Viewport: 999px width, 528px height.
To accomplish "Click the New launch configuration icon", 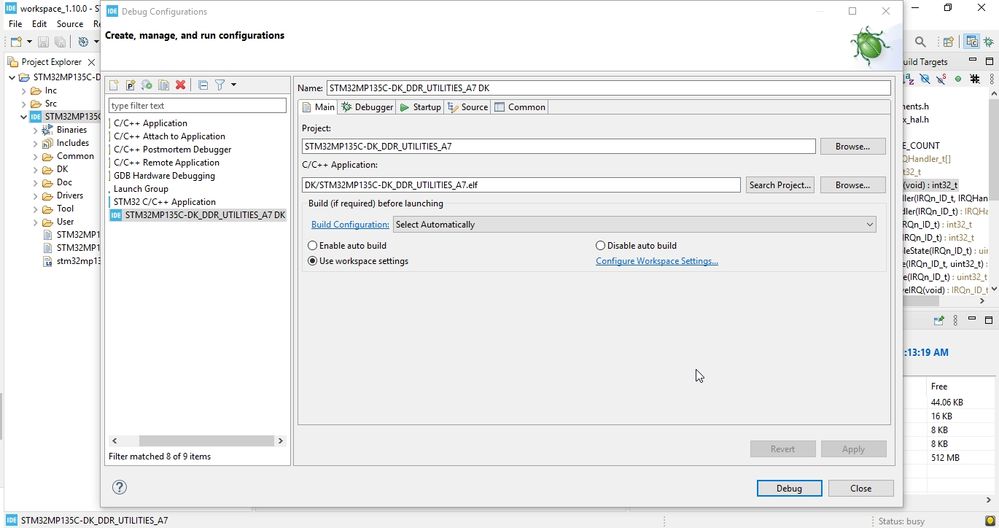I will point(114,85).
